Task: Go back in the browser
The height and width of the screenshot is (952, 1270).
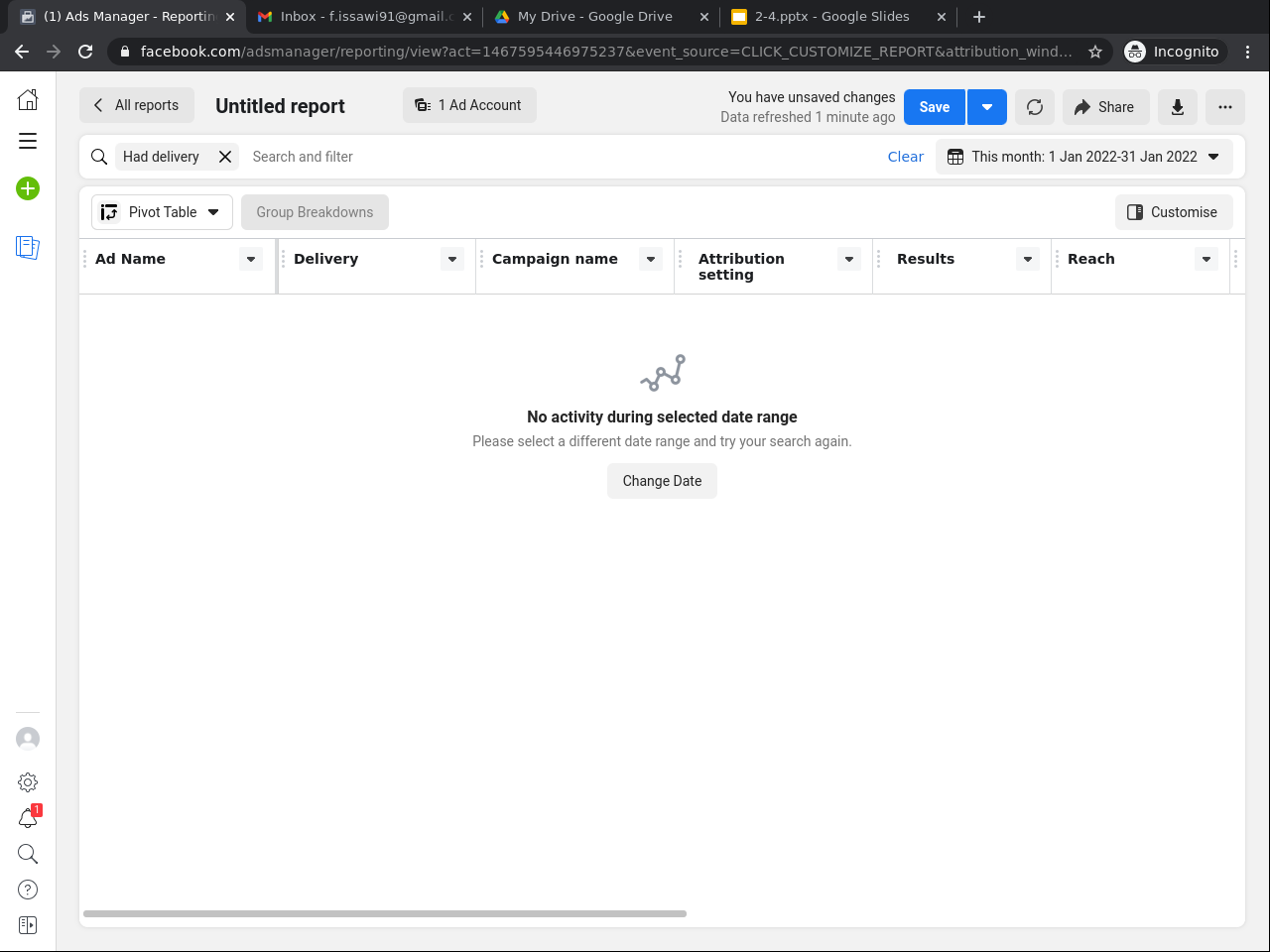Action: [22, 52]
